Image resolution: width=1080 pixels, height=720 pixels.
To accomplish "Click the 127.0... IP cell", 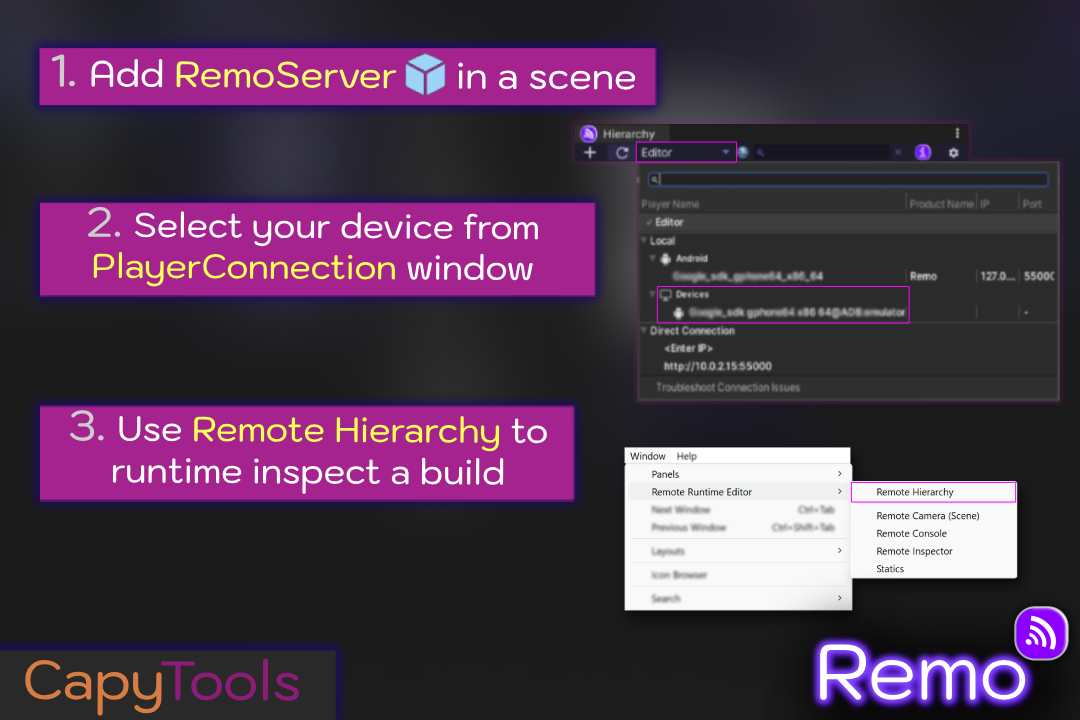I will (x=997, y=276).
